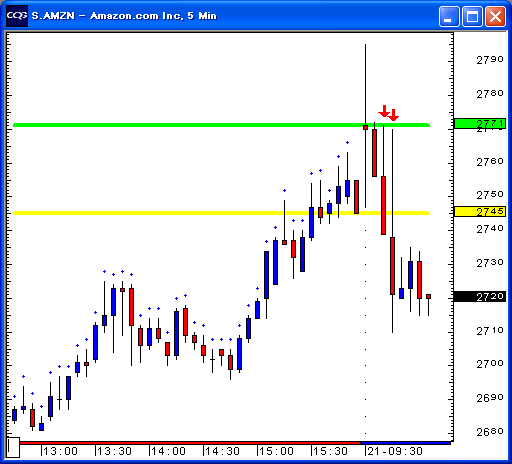Click the blue session bar segment
512x464 pixels.
[406, 443]
